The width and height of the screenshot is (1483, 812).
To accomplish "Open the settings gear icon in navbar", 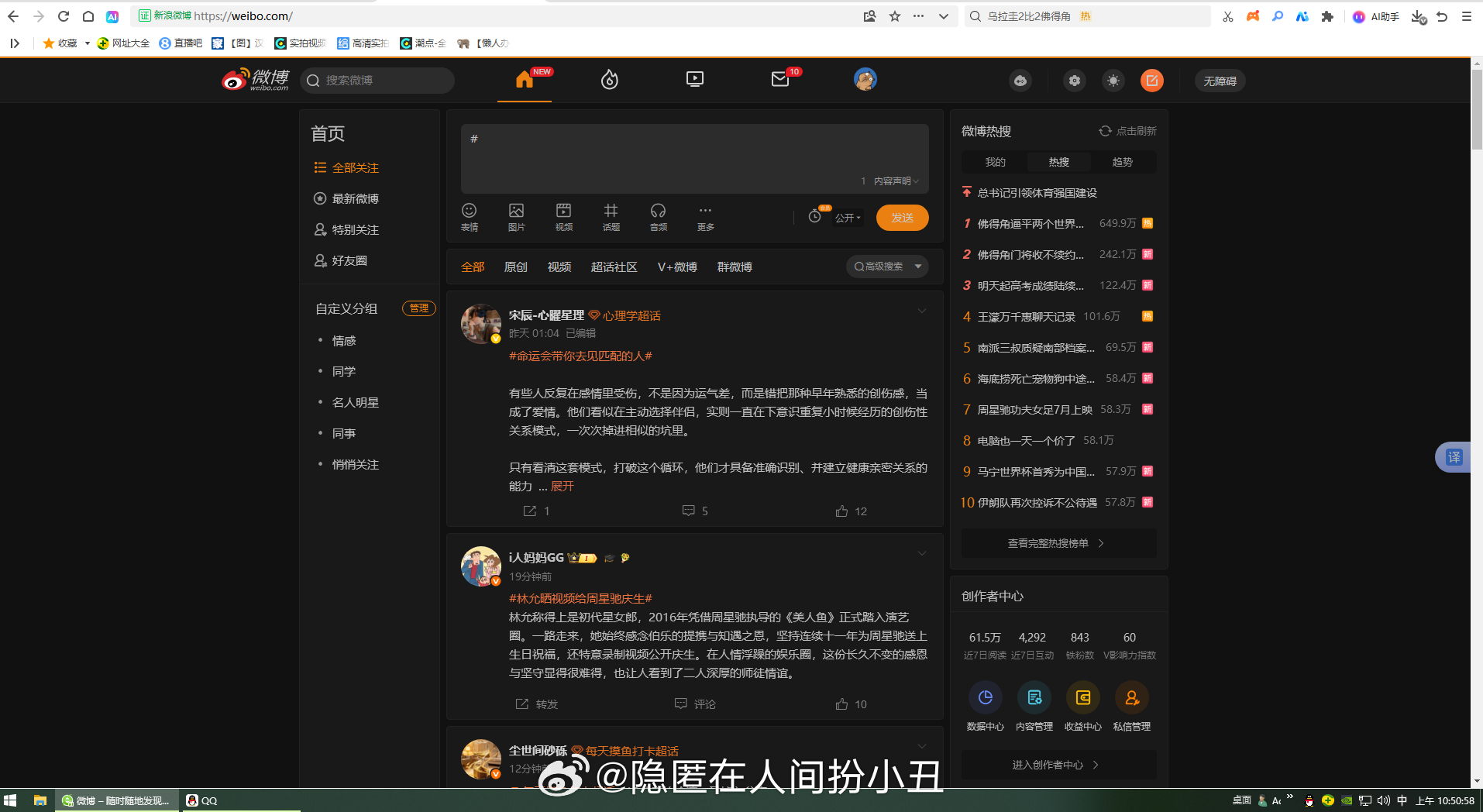I will coord(1075,81).
